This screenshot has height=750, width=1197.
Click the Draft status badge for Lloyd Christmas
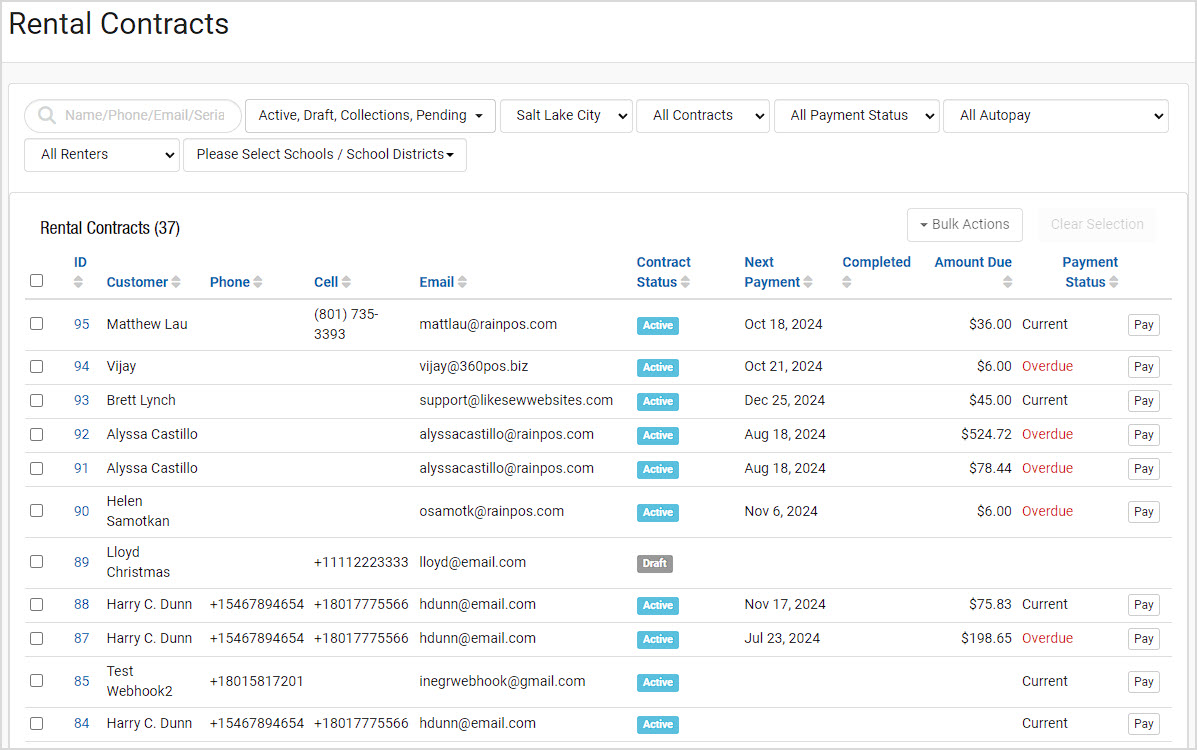pyautogui.click(x=655, y=563)
